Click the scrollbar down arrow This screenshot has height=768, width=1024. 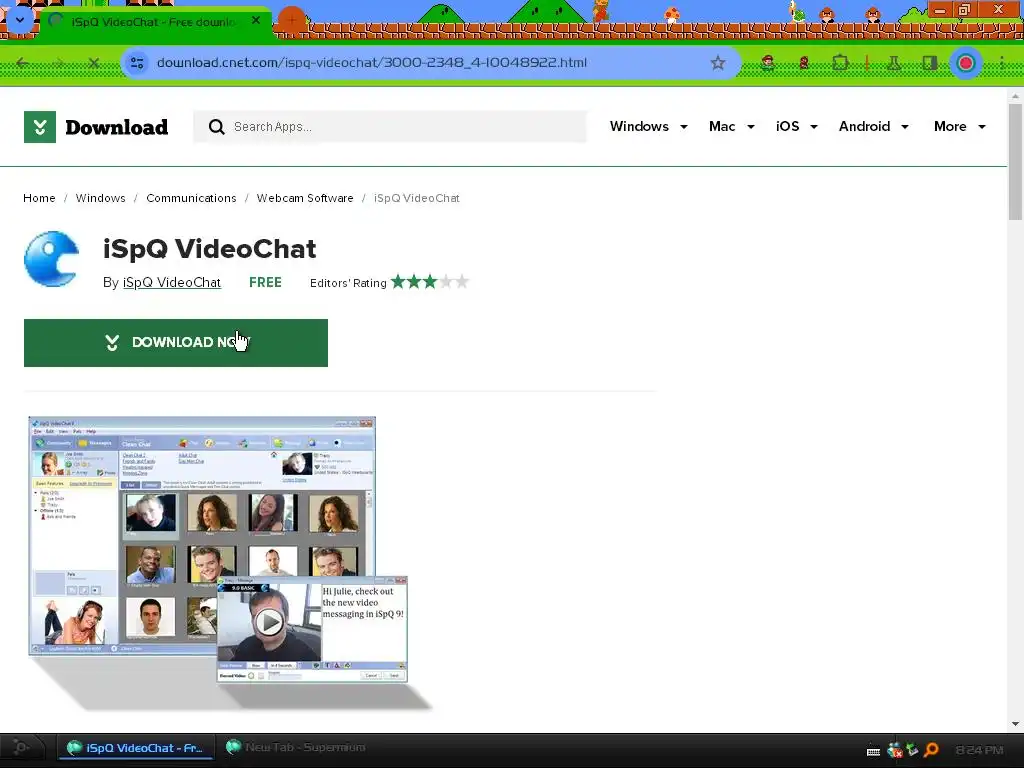tap(1015, 724)
